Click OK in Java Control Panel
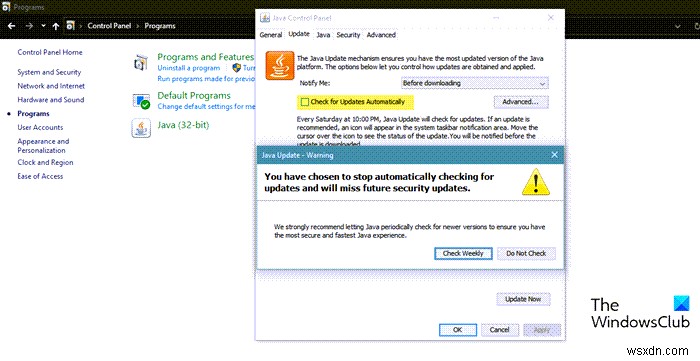The image size is (700, 361). [458, 330]
